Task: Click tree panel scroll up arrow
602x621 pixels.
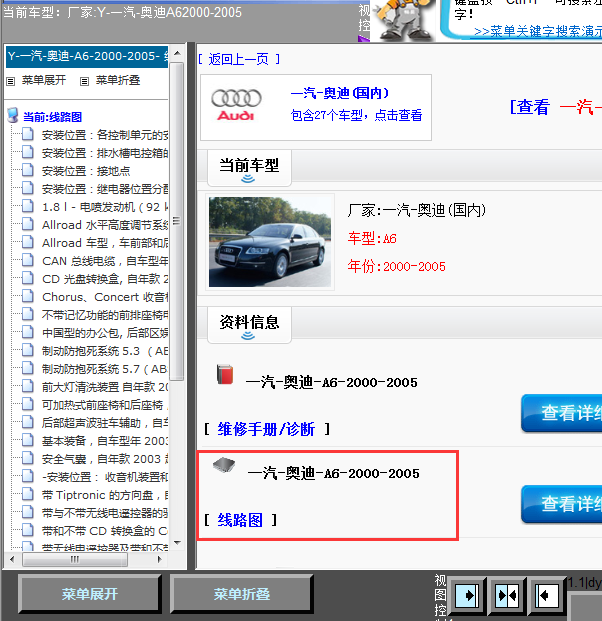Action: tap(177, 53)
